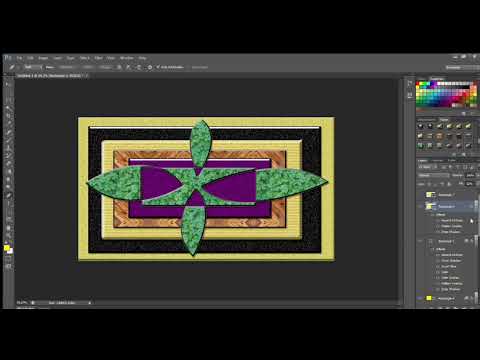
Task: Toggle Color Overlay effect visibility on Rectangle 5
Action: click(x=438, y=278)
